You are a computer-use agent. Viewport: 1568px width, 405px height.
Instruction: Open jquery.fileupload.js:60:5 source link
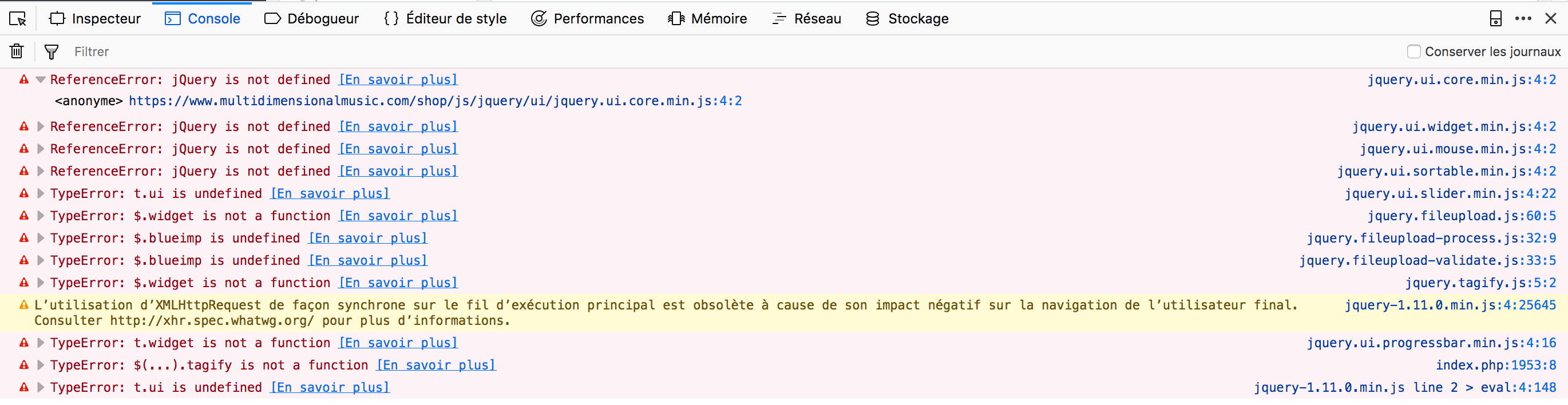point(1461,216)
